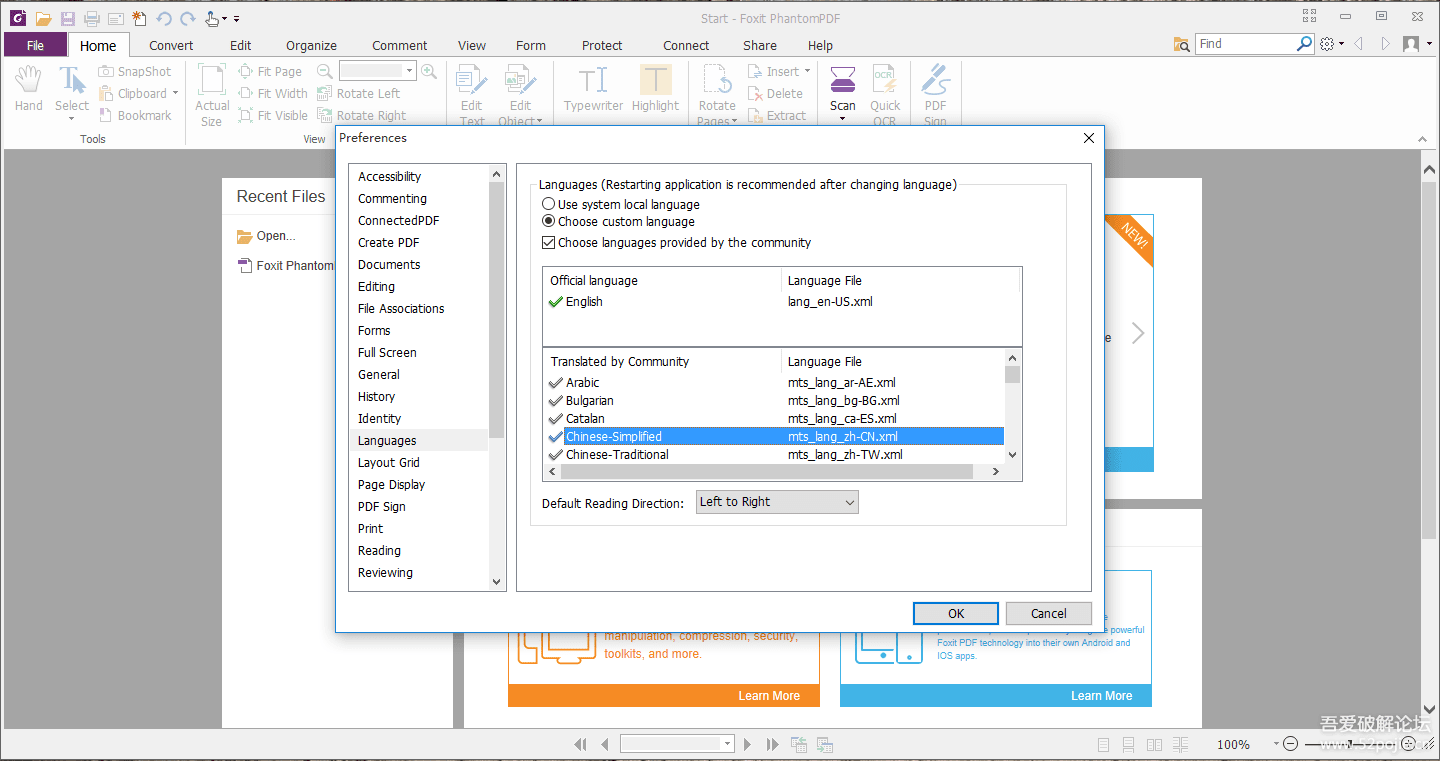Open the PDF Sign tool
Viewport: 1440px width, 761px height.
[935, 96]
